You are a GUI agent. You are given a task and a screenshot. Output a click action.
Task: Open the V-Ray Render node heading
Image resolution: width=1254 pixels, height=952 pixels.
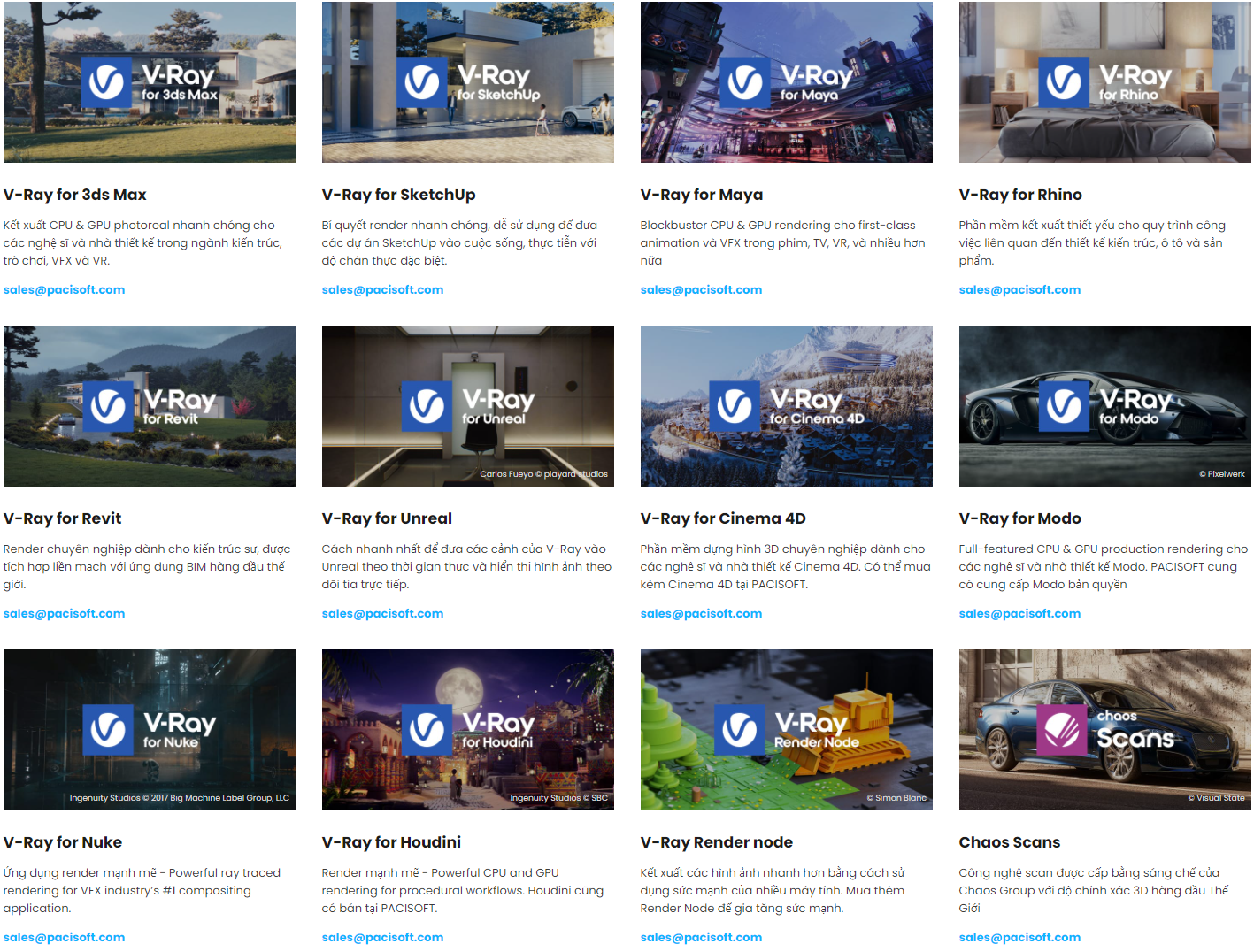point(717,842)
